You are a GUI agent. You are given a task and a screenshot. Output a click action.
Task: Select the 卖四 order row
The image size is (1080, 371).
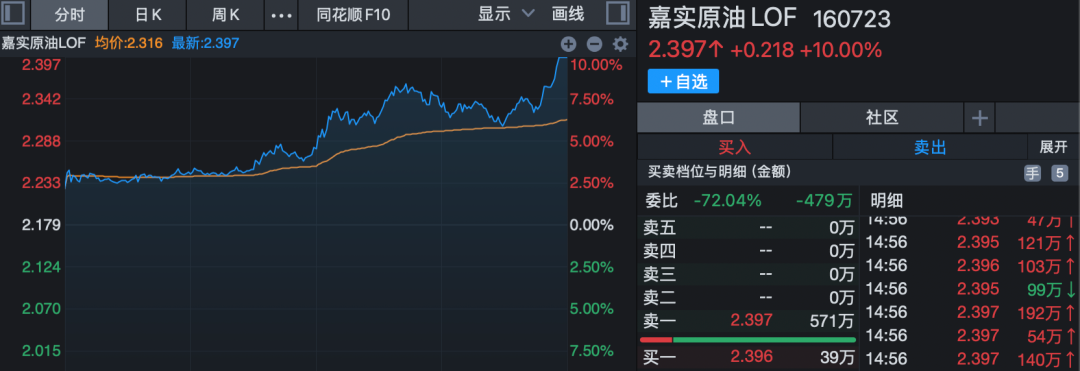click(x=749, y=250)
